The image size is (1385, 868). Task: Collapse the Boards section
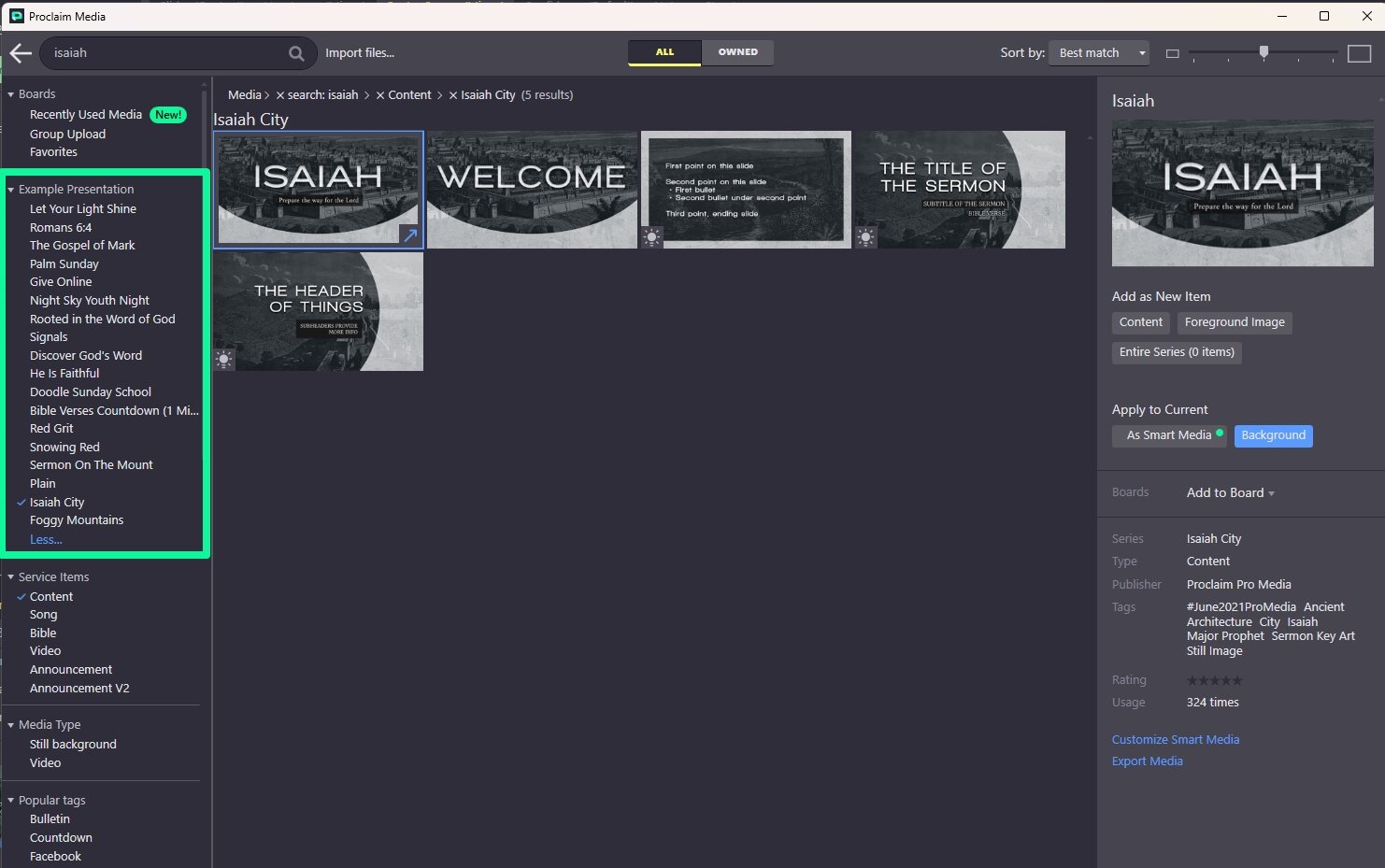[x=9, y=93]
